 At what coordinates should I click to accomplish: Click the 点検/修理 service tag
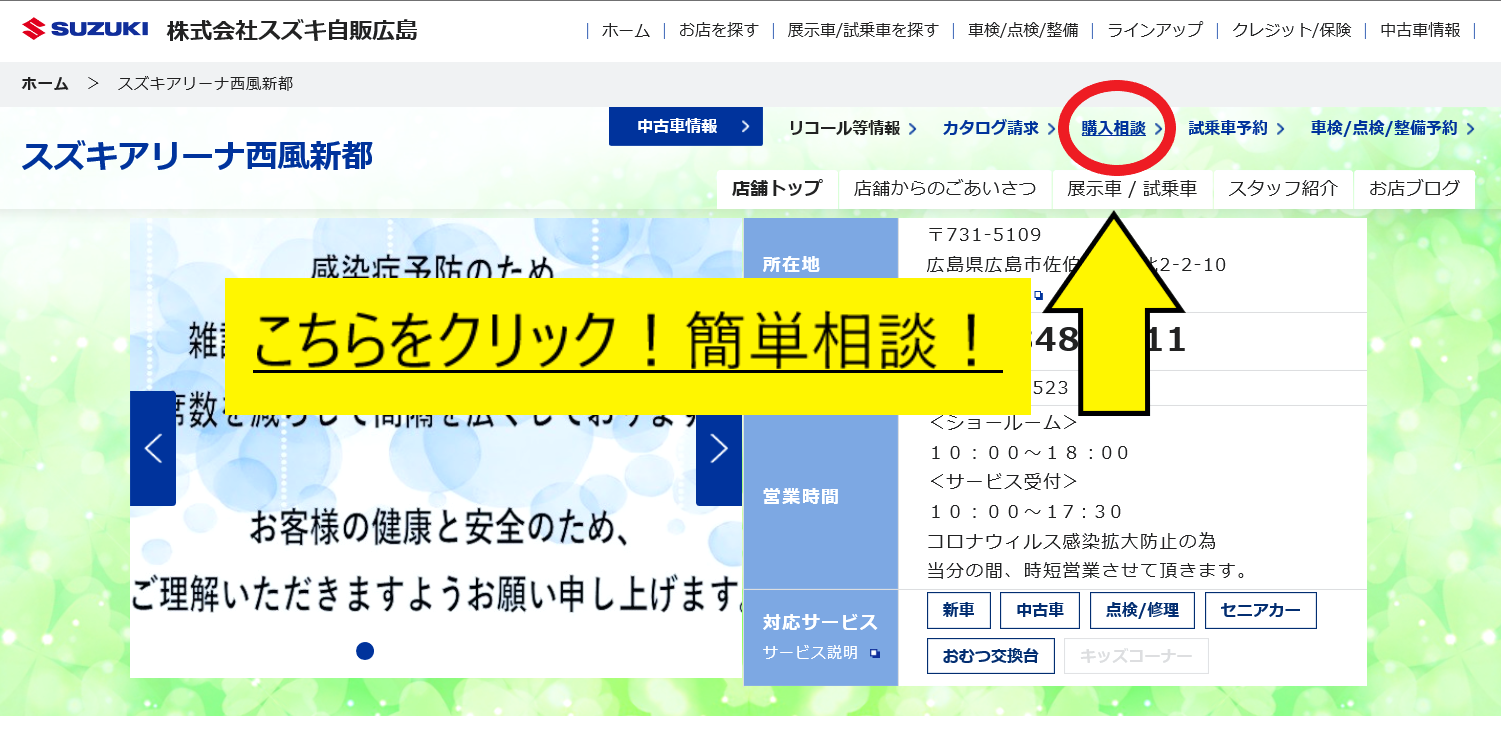1142,610
